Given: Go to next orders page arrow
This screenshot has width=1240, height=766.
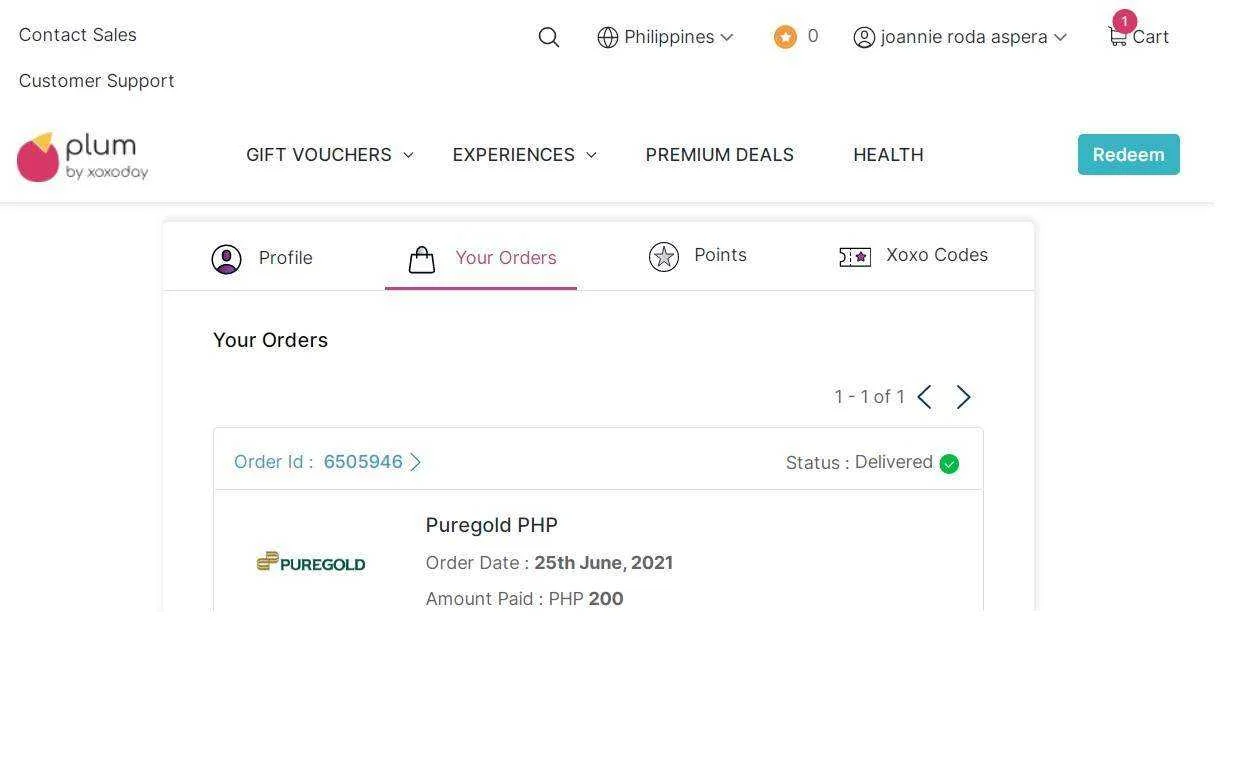Looking at the screenshot, I should click(963, 397).
